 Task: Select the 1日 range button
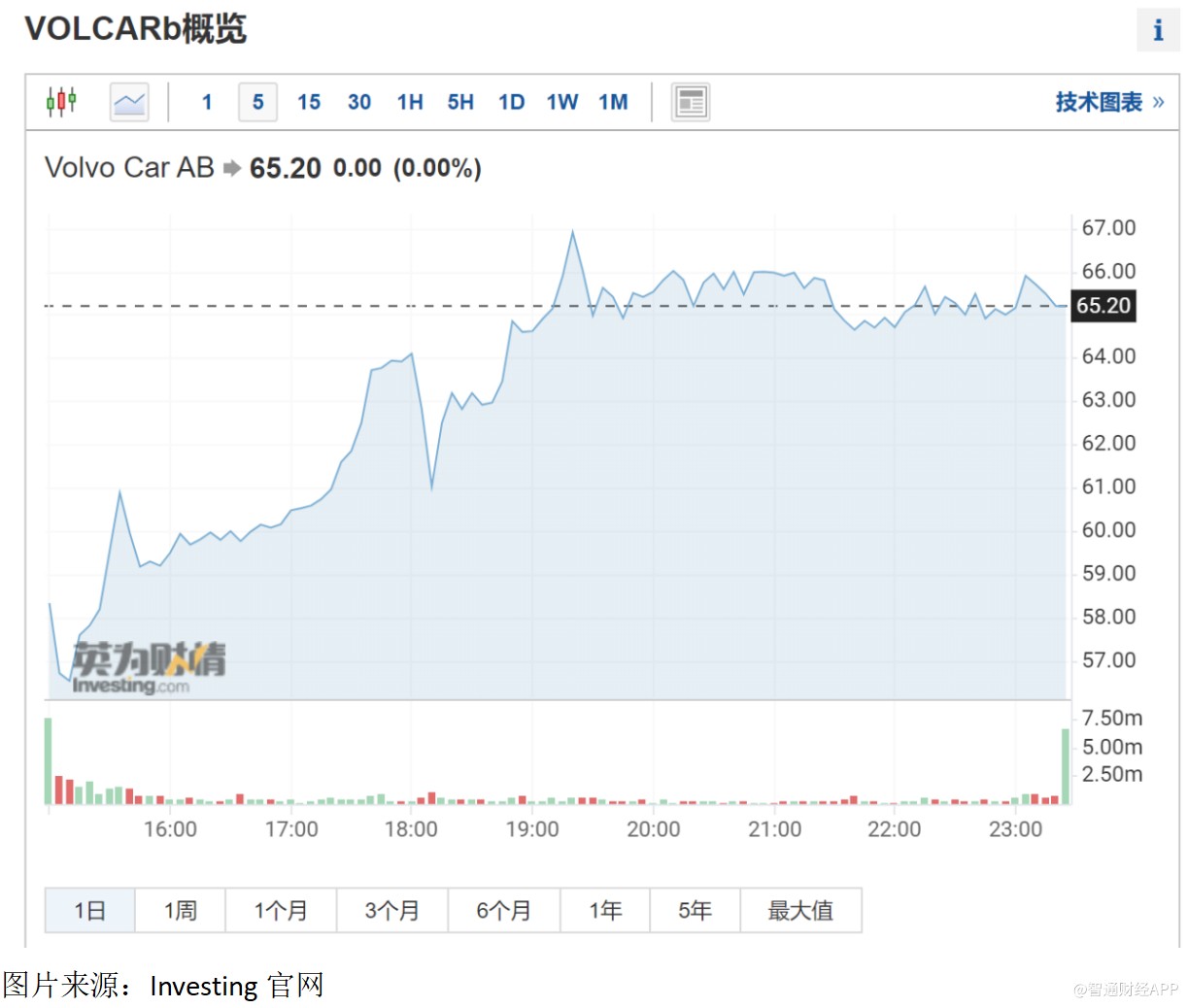(x=90, y=910)
